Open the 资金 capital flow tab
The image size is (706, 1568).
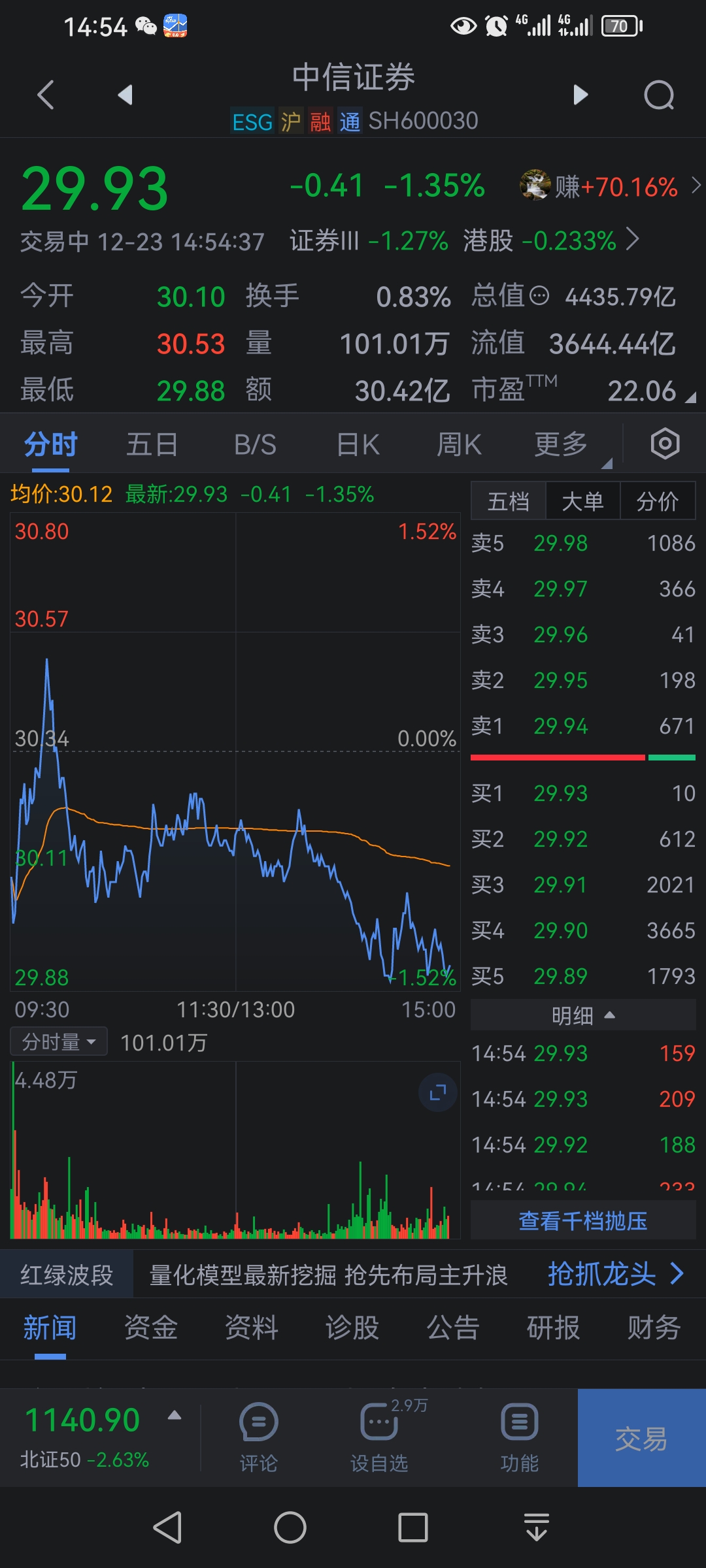[151, 1328]
